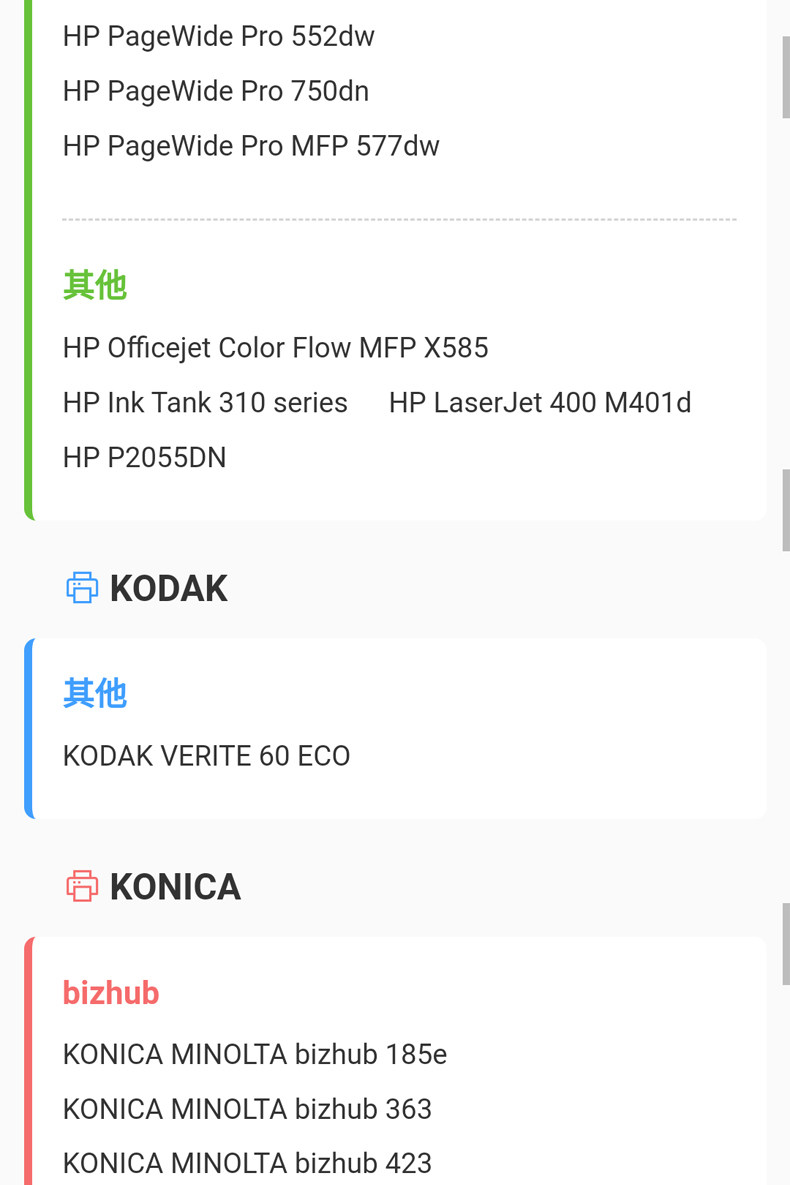Choose KONICA MINOLTA bizhub 423

point(247,1164)
